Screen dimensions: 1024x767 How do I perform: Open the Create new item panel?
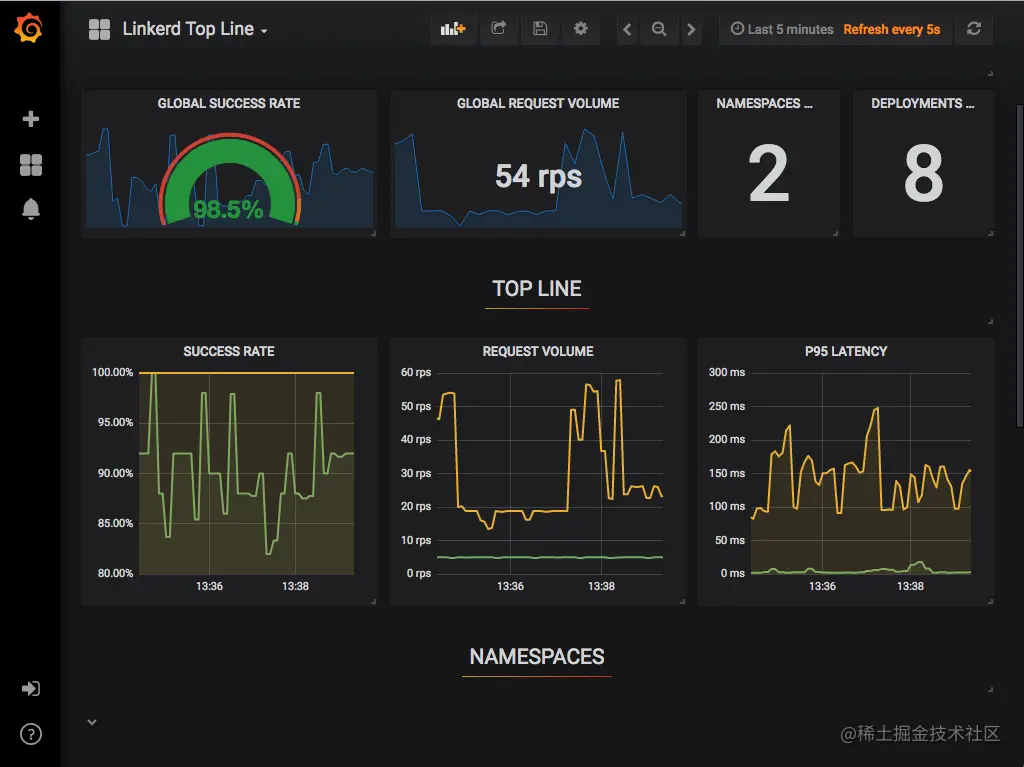click(x=29, y=118)
